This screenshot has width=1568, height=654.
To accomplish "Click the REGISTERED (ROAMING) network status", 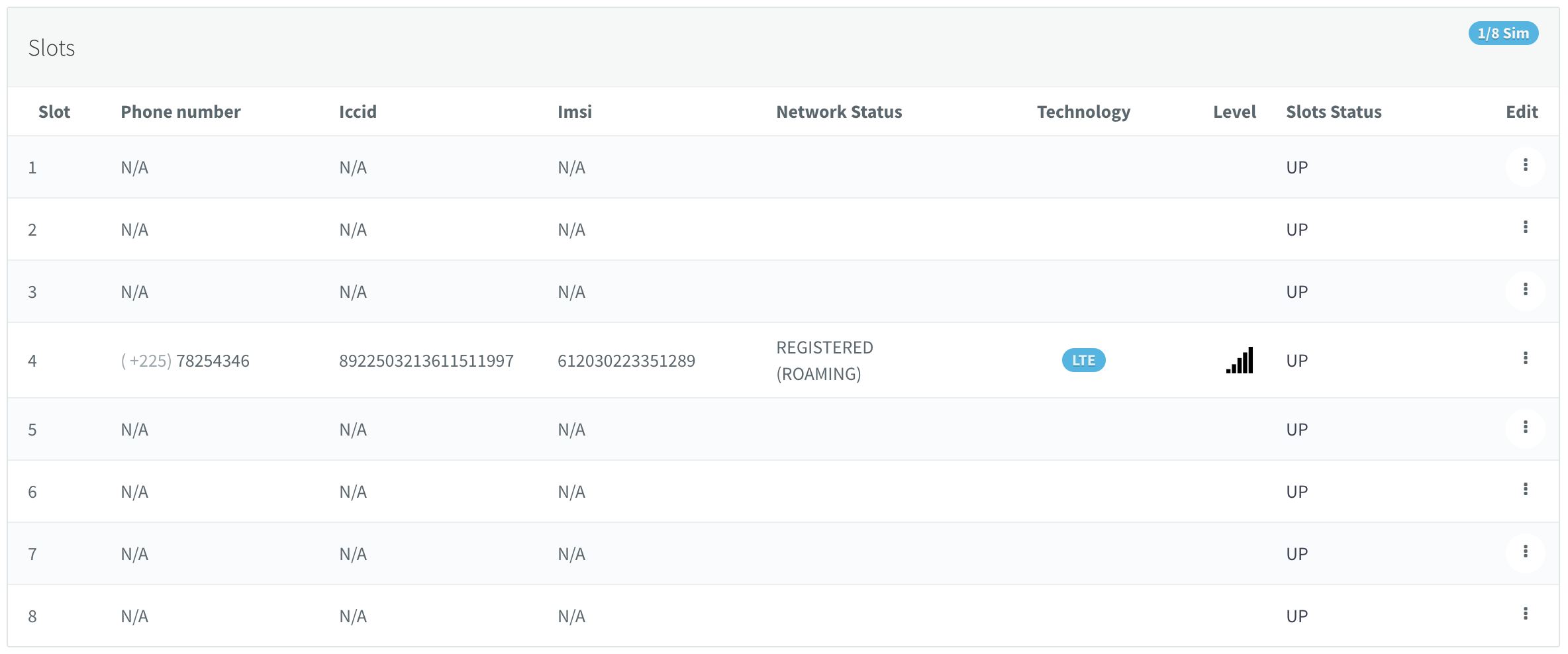I will pyautogui.click(x=824, y=361).
